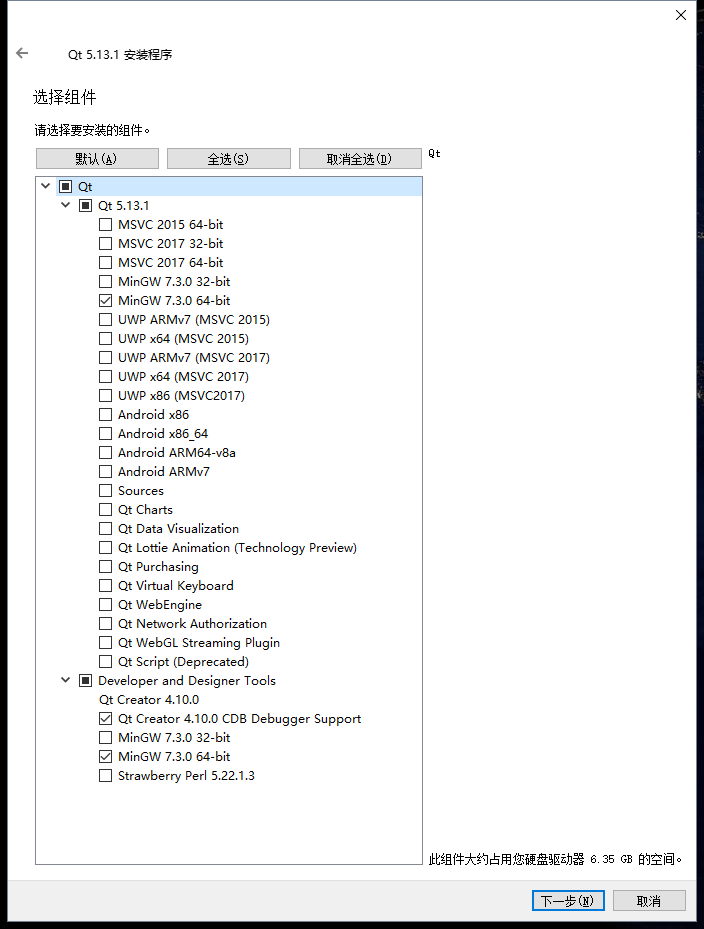Check Qt Purchasing checkbox
Screen dimensions: 704x929
[x=105, y=566]
